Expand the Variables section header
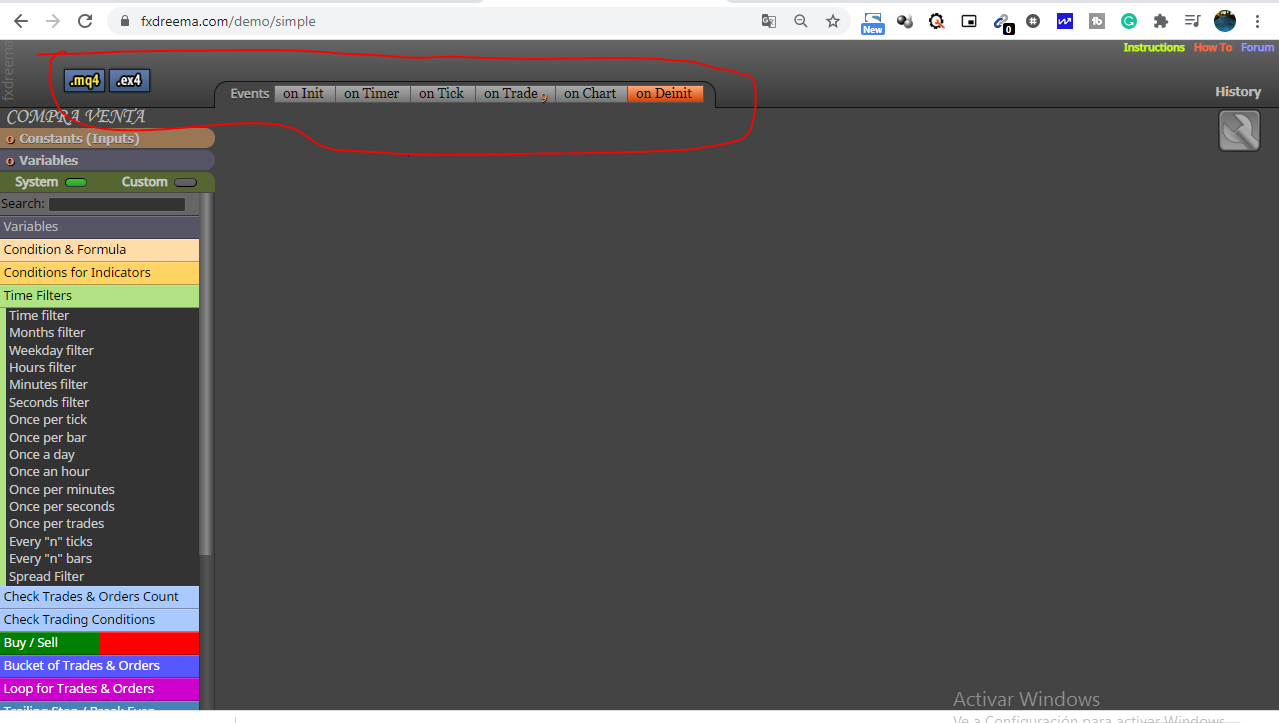1279x723 pixels. click(107, 160)
